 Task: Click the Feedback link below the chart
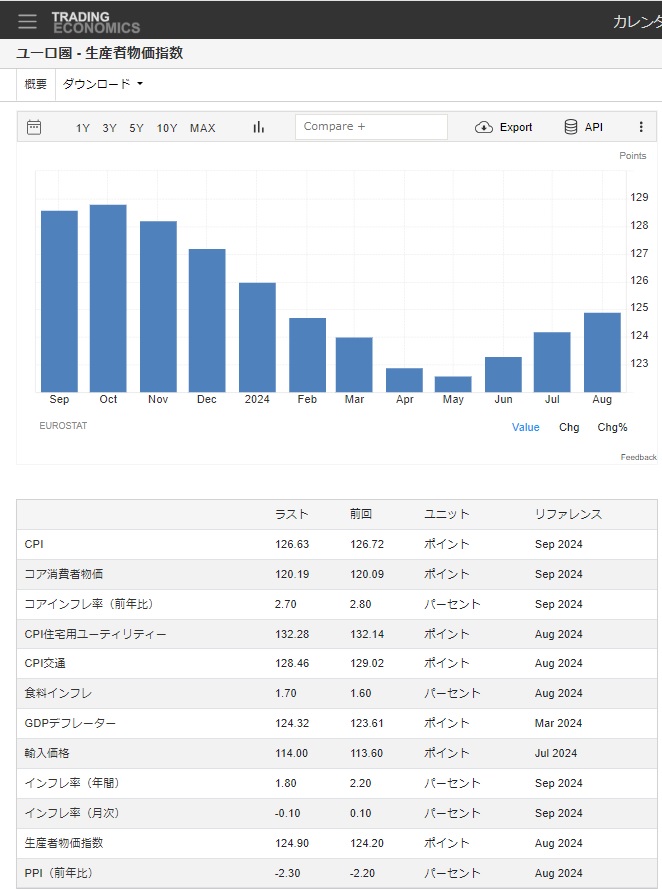638,457
